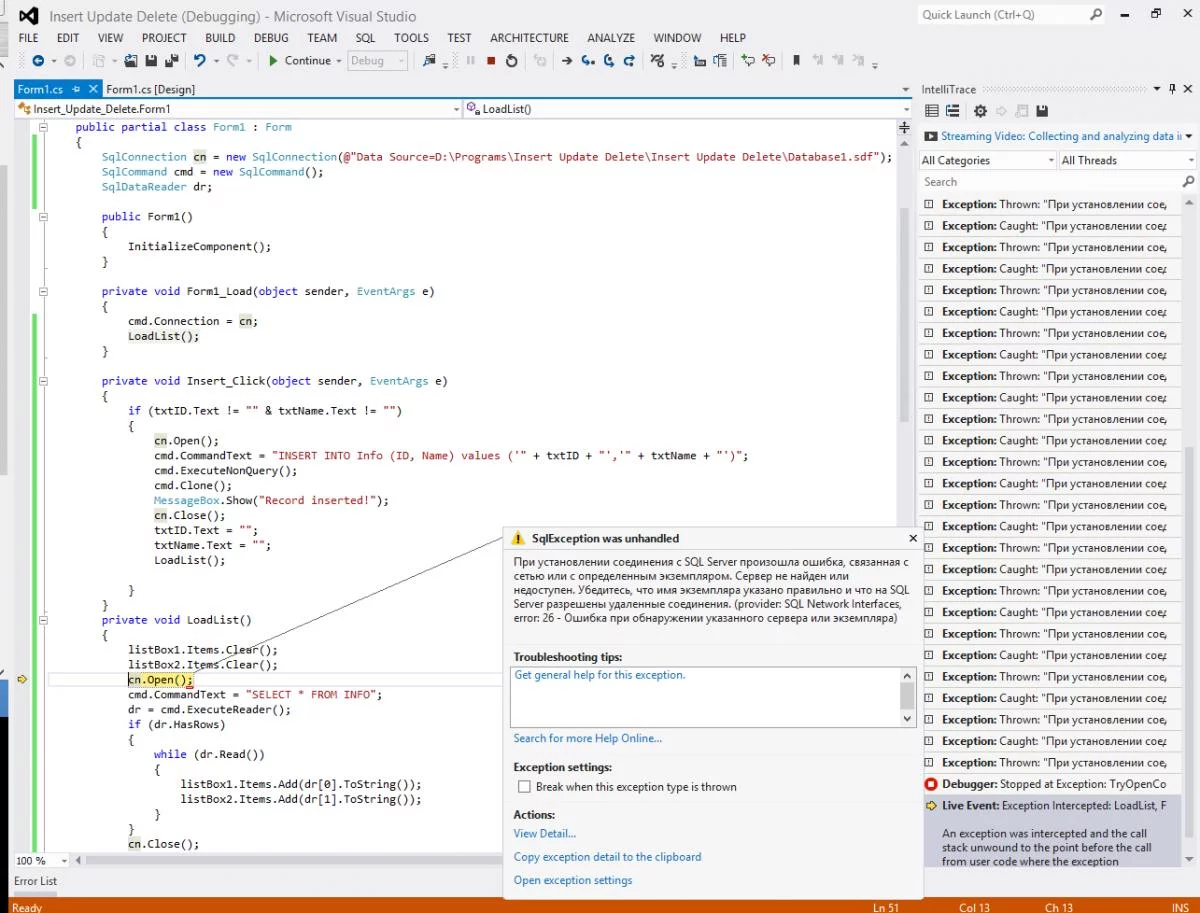Save the IntelliTrace session with disk icon

click(1041, 111)
